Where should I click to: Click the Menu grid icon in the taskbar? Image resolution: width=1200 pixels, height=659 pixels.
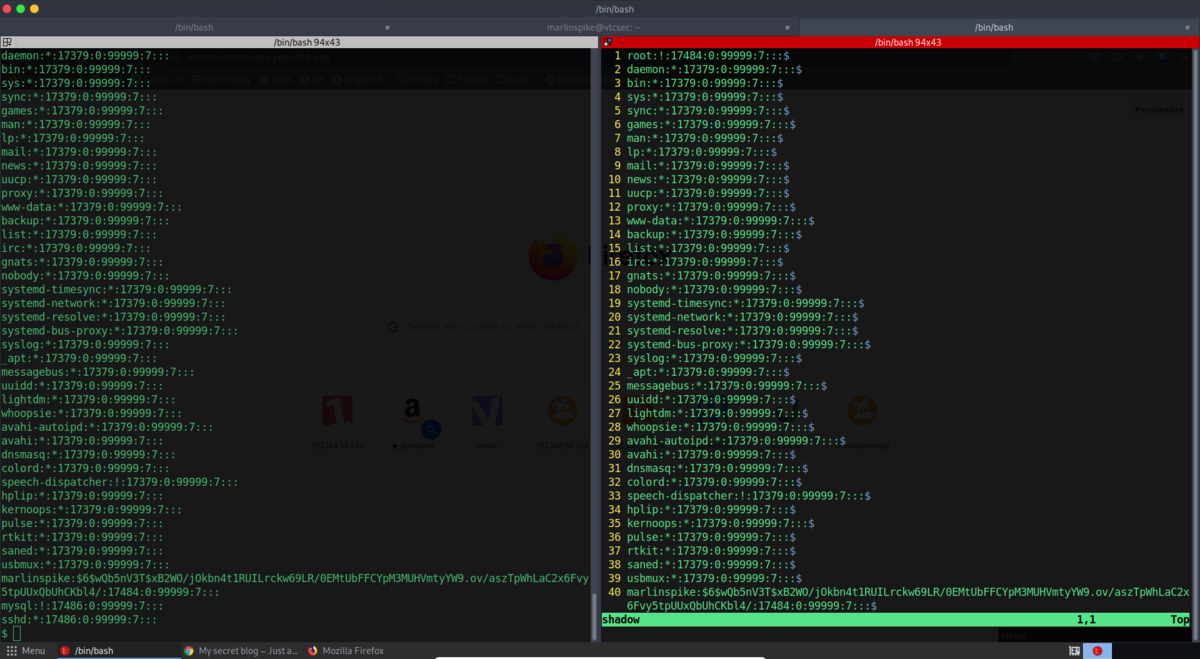[12, 650]
